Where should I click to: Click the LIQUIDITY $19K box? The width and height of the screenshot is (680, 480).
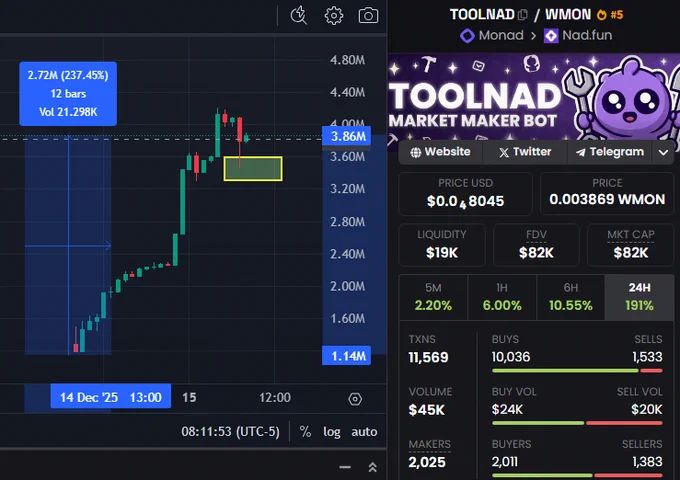(x=441, y=245)
